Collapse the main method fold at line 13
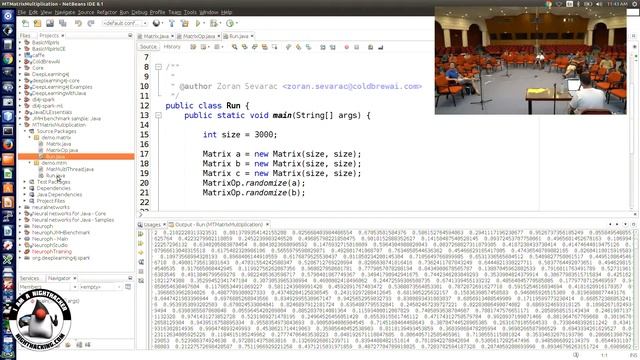The height and width of the screenshot is (360, 640). click(x=158, y=116)
